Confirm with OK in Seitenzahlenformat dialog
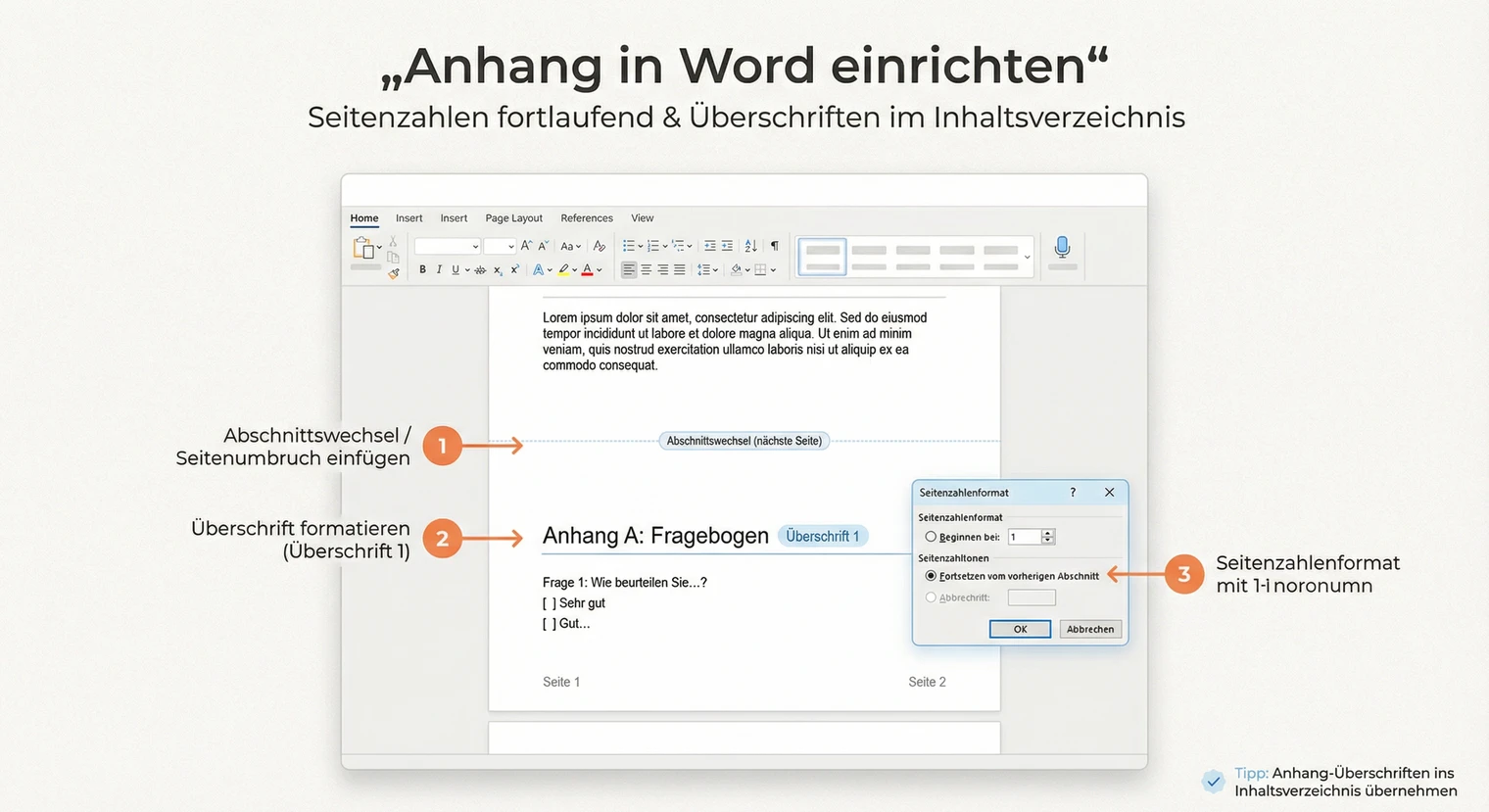The width and height of the screenshot is (1489, 812). [x=1020, y=628]
